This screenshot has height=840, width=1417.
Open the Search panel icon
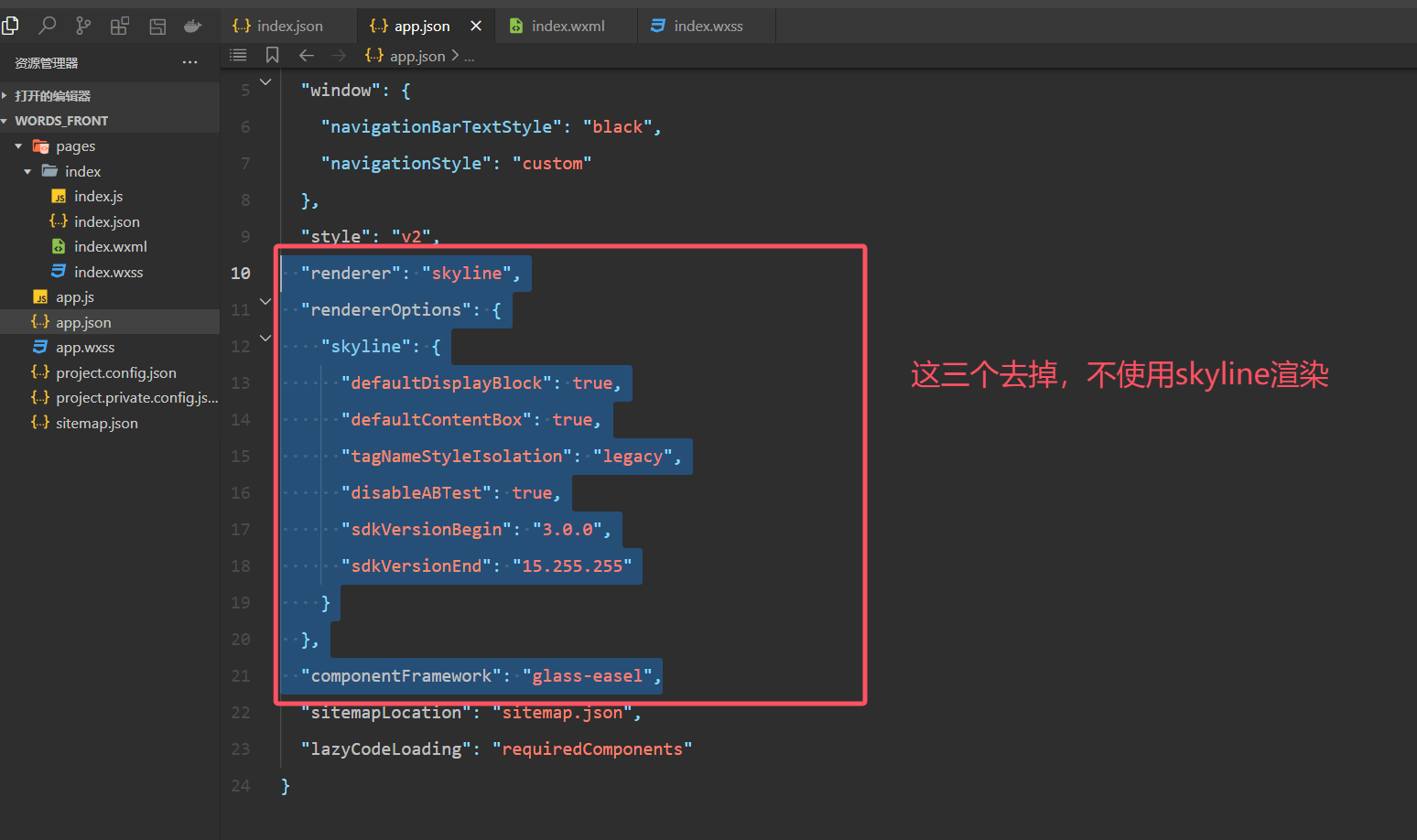[47, 26]
